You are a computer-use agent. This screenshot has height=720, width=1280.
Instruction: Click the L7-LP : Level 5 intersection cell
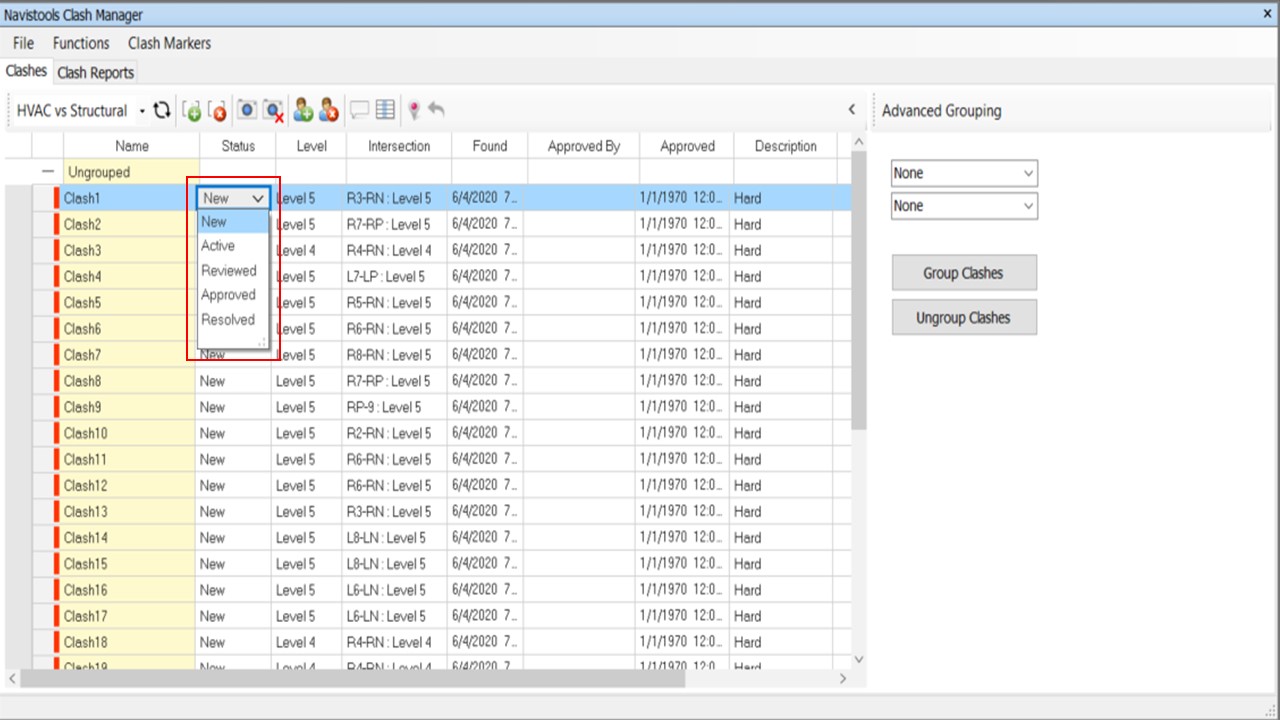pos(395,276)
